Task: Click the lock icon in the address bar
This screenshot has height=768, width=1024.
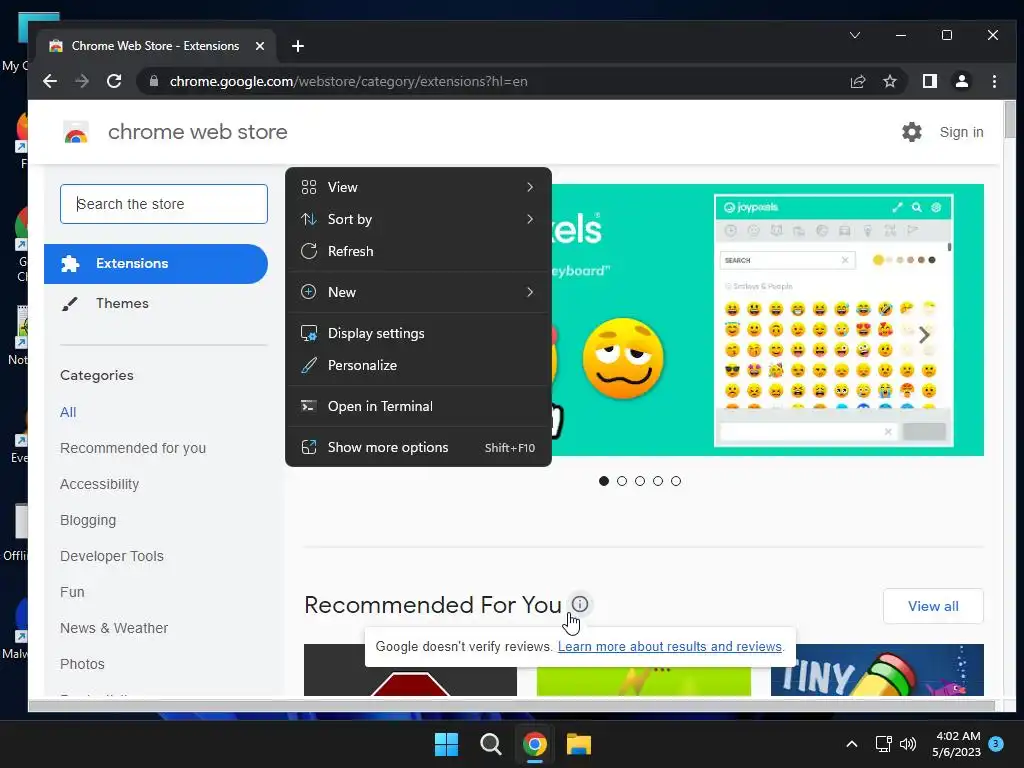Action: tap(154, 81)
